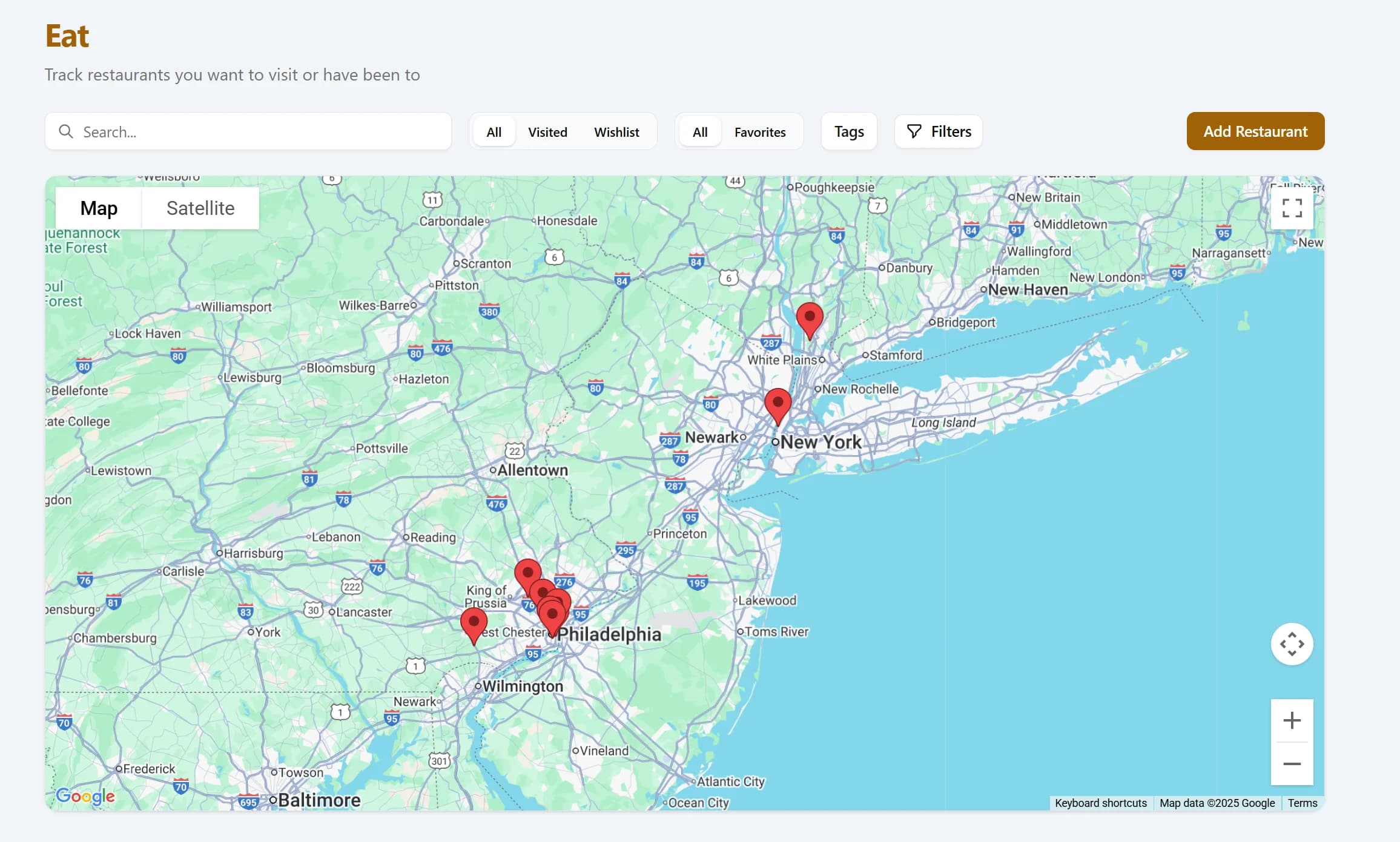This screenshot has width=1400, height=842.
Task: Zoom in using the plus icon
Action: [x=1292, y=720]
